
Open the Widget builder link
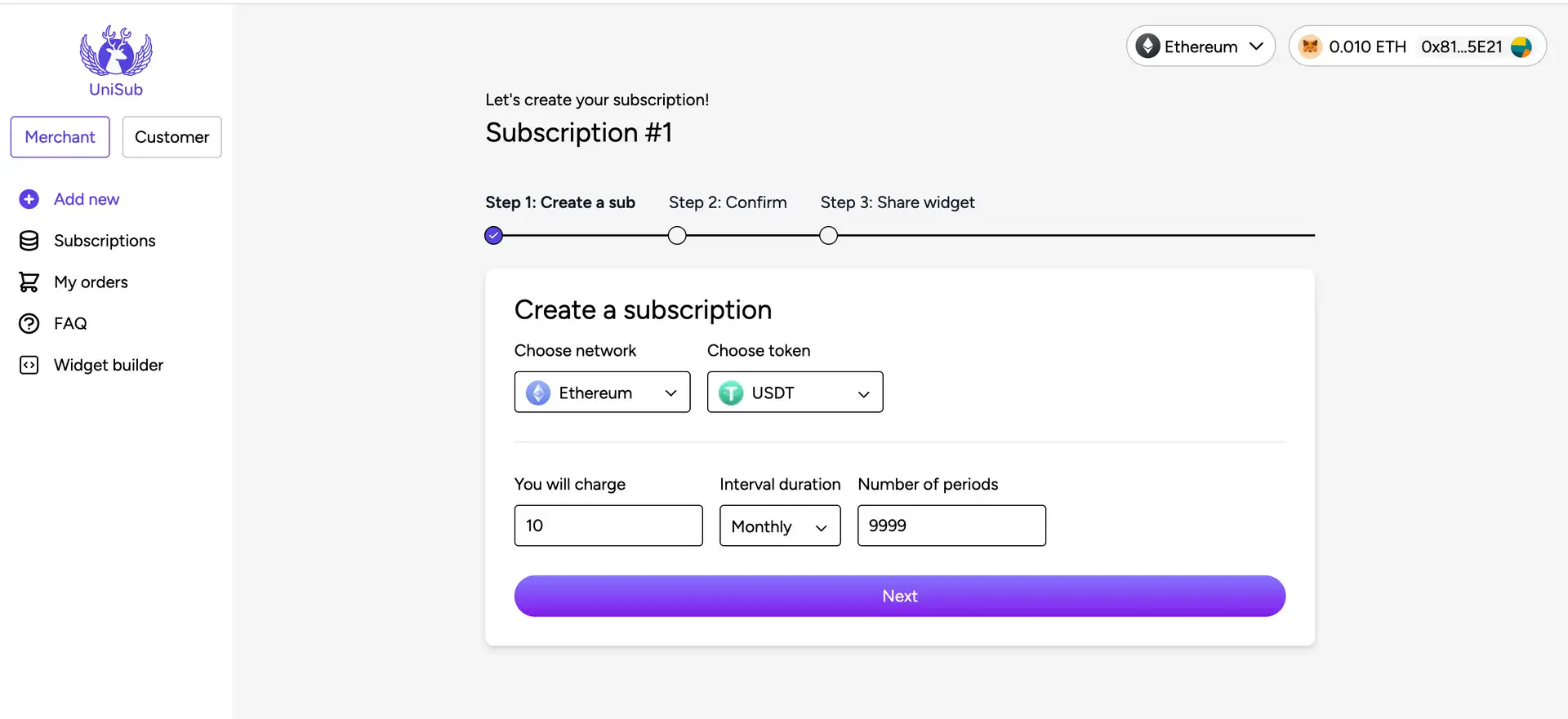(109, 366)
